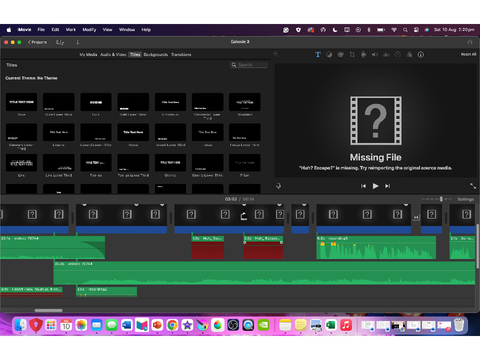Open the Speed adjustment icon
480x360 pixels.
click(398, 55)
